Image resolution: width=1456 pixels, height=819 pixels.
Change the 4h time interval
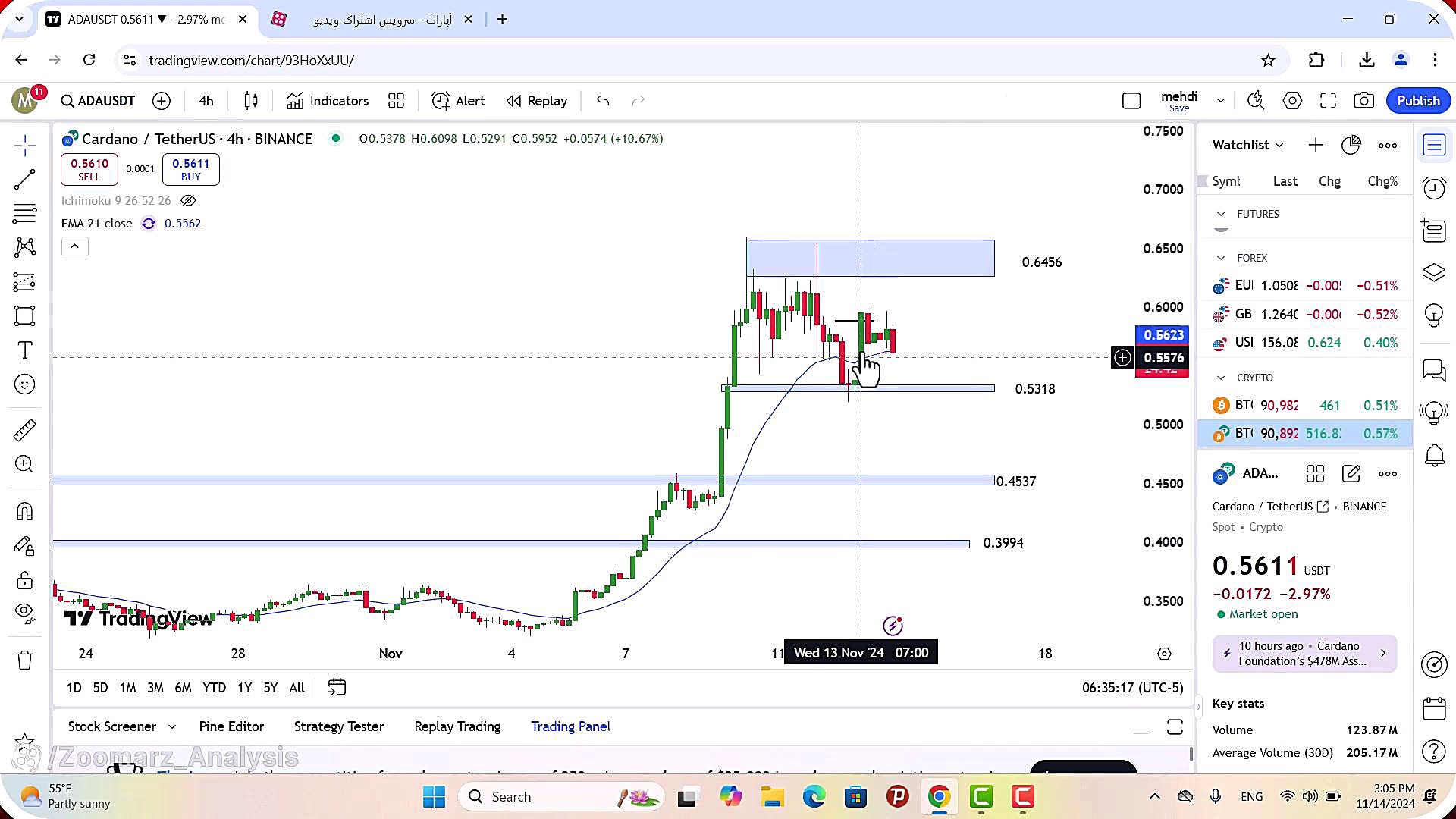point(206,101)
